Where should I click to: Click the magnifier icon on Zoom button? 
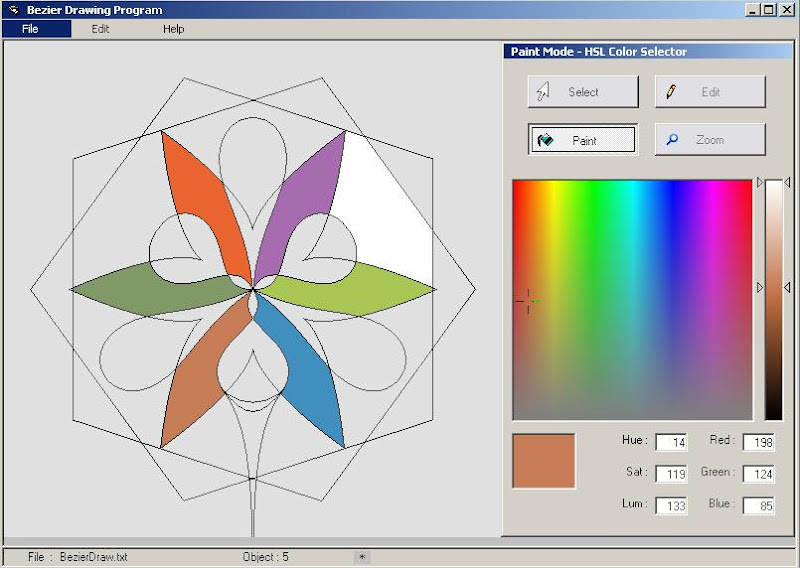pyautogui.click(x=672, y=140)
